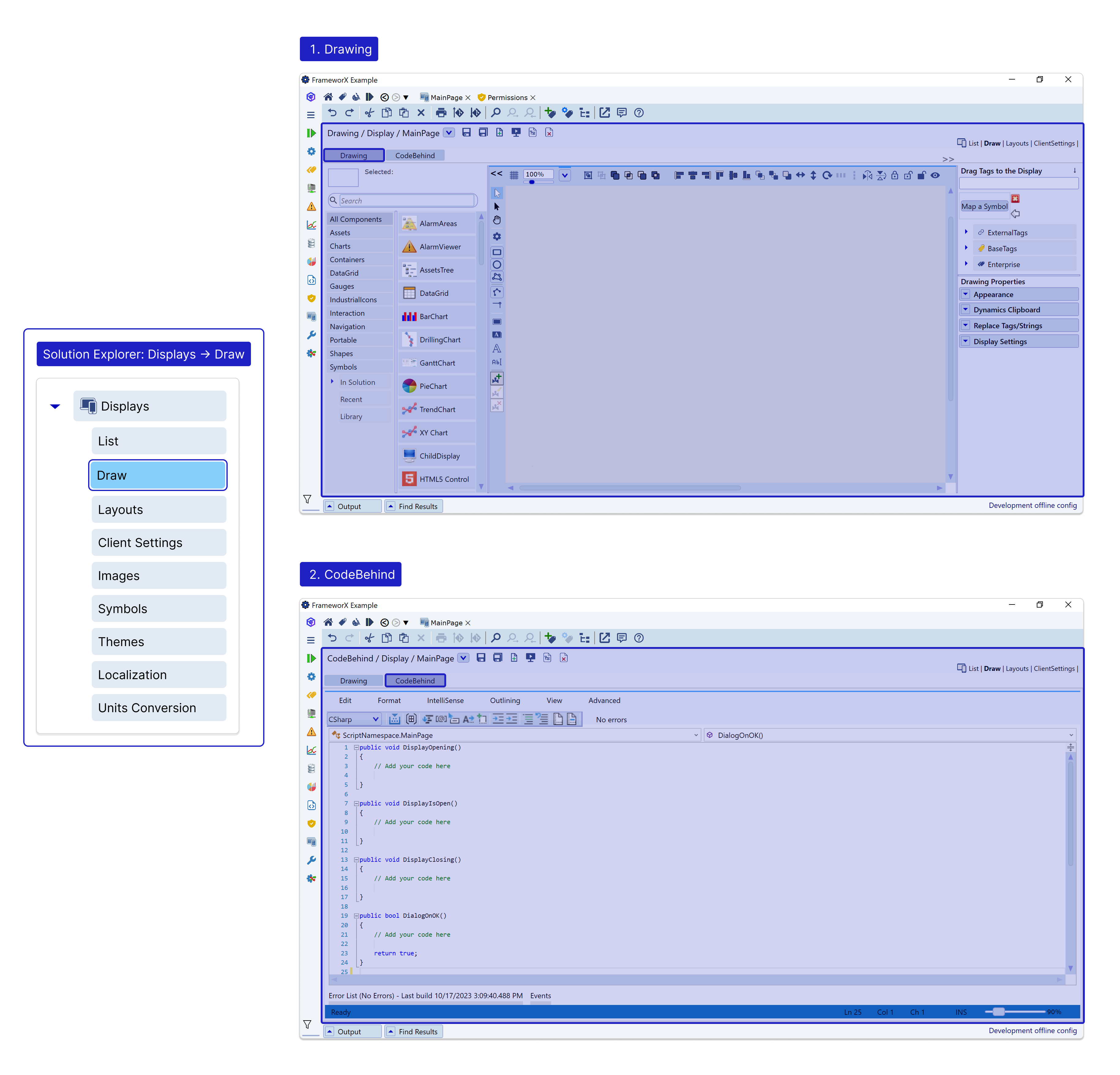Select the ellipse drawing tool
1120x1075 pixels.
[497, 264]
